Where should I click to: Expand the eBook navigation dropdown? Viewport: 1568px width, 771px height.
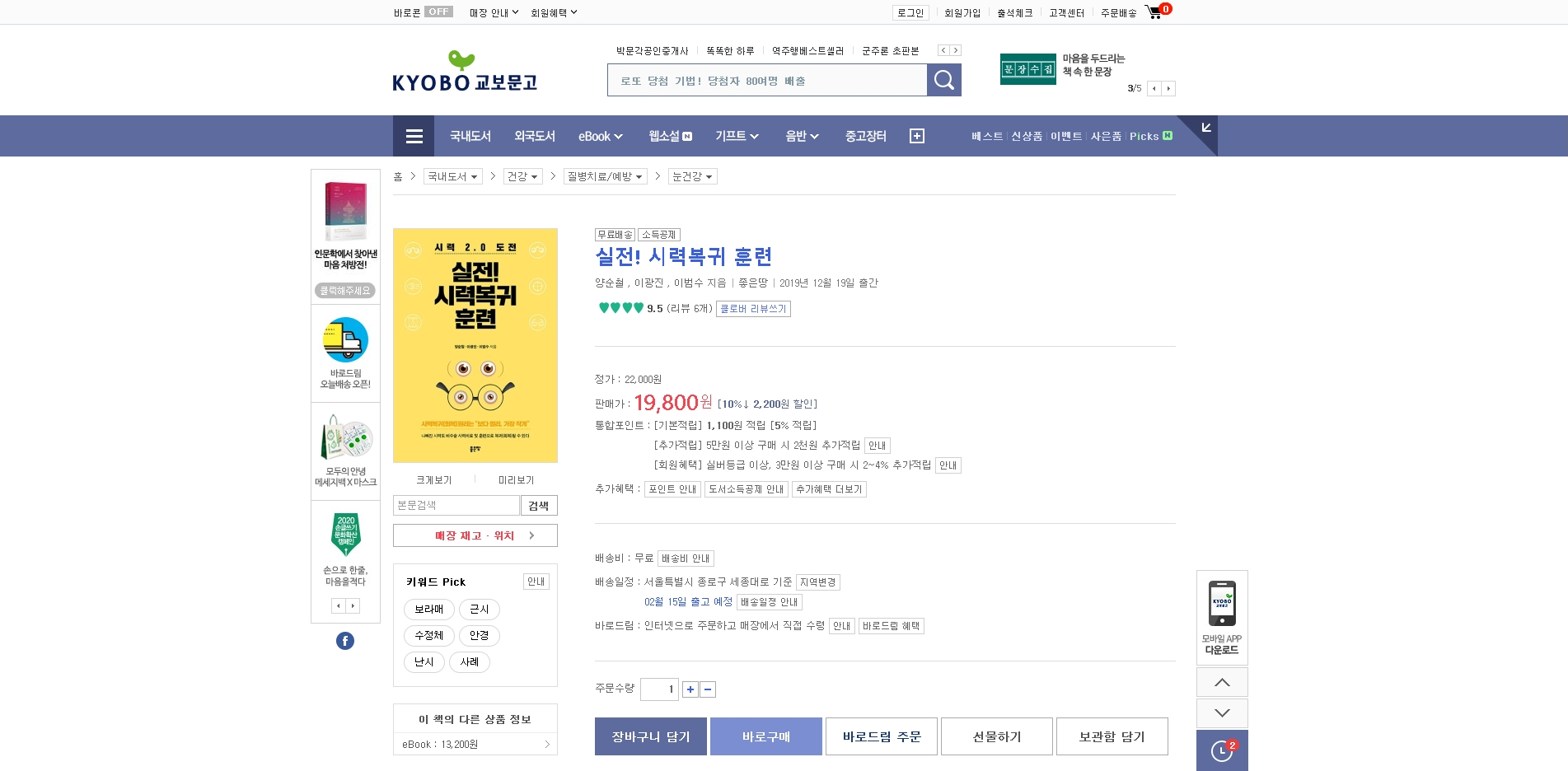coord(600,136)
